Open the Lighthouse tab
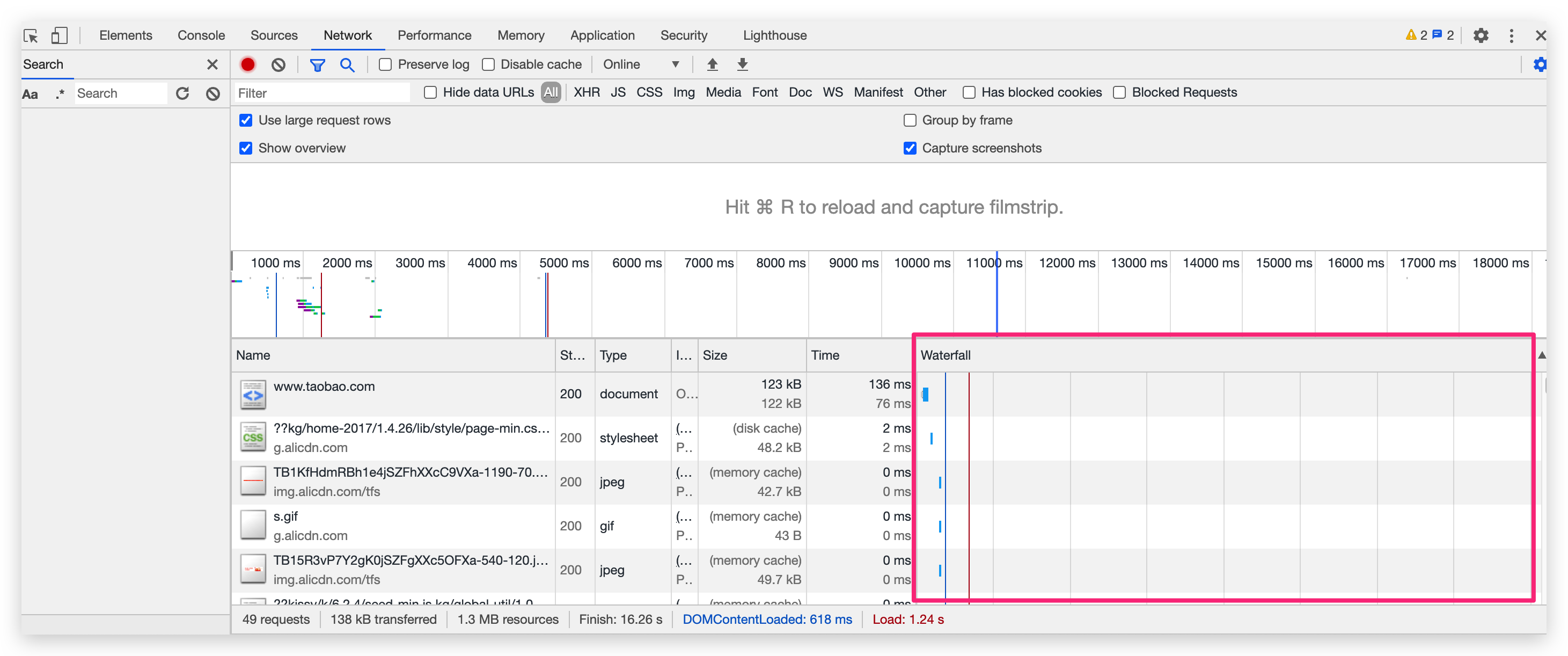This screenshot has width=1568, height=656. point(774,35)
